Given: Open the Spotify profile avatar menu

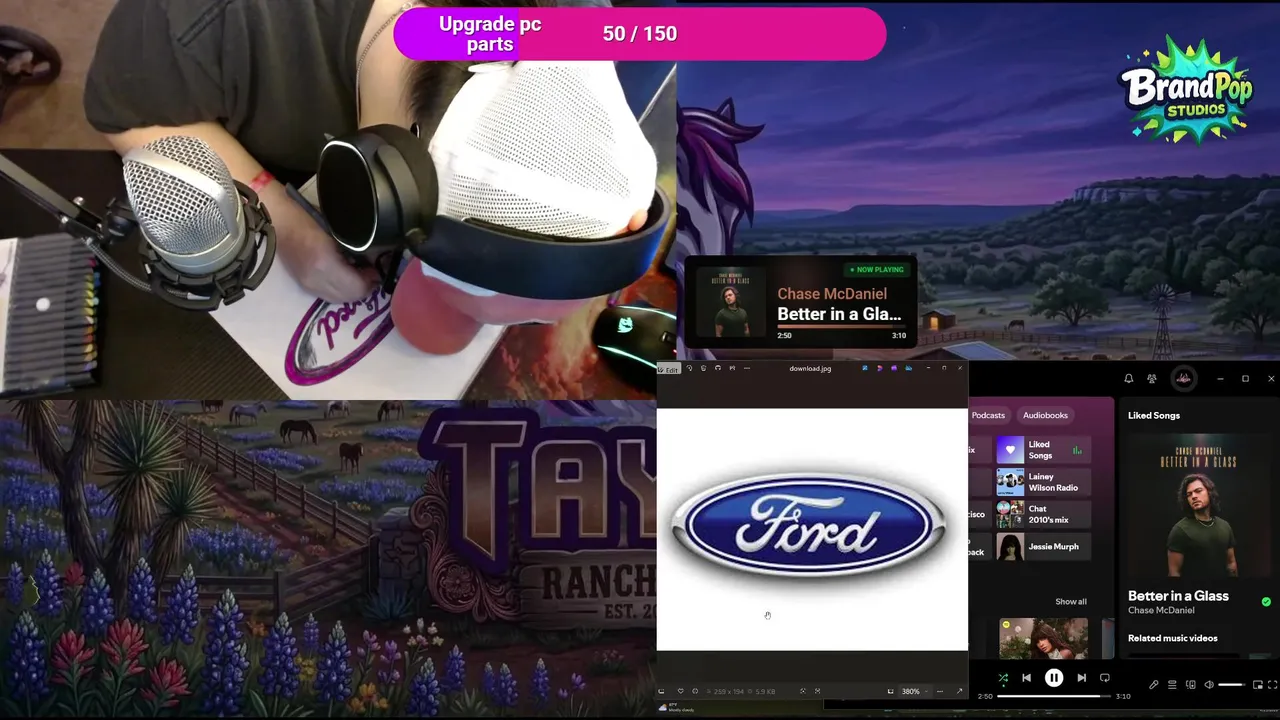Looking at the screenshot, I should tap(1183, 379).
